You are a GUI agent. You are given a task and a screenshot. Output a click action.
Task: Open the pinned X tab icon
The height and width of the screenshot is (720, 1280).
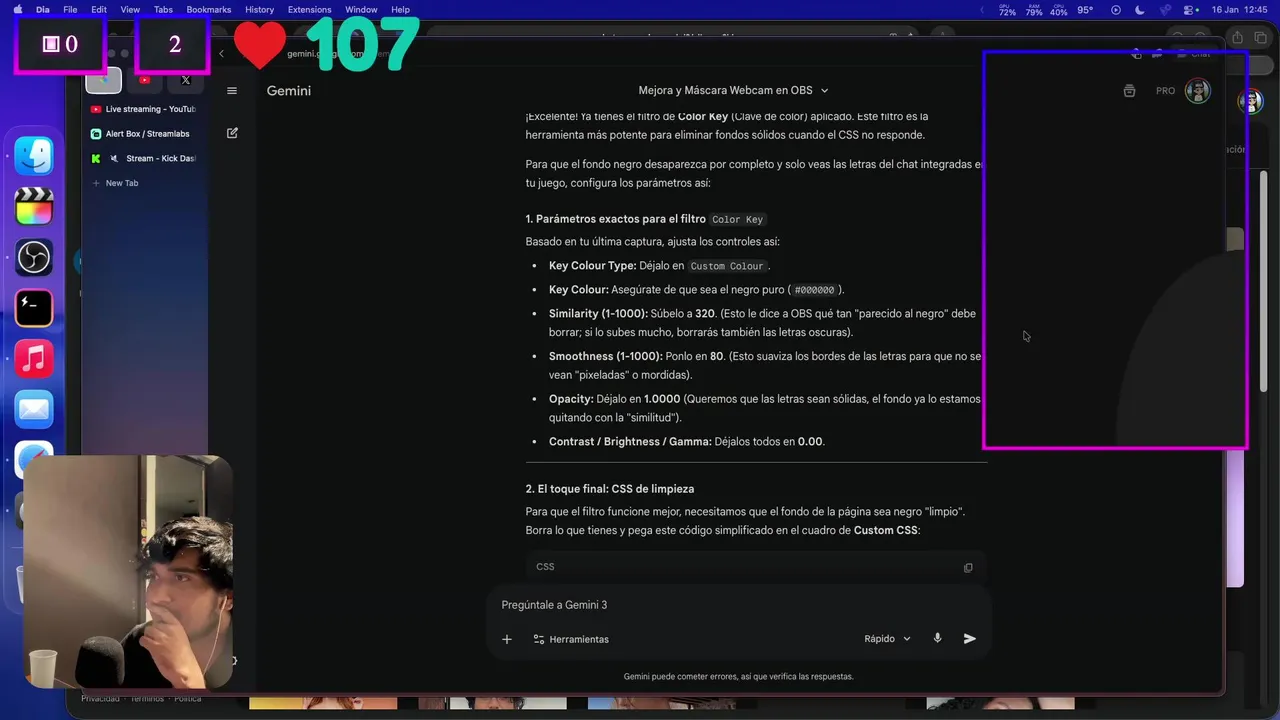coord(186,80)
